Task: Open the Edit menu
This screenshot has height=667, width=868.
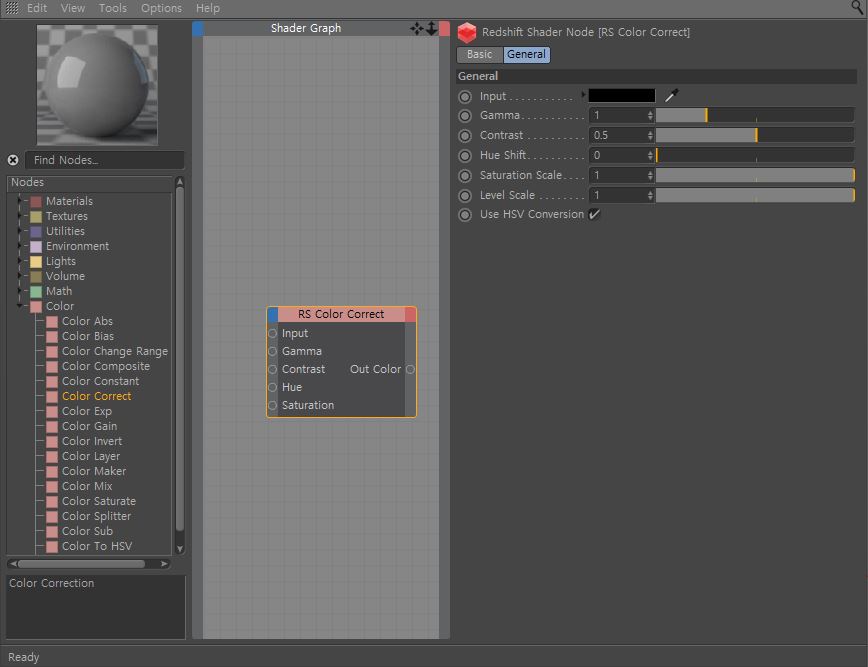Action: (x=37, y=8)
